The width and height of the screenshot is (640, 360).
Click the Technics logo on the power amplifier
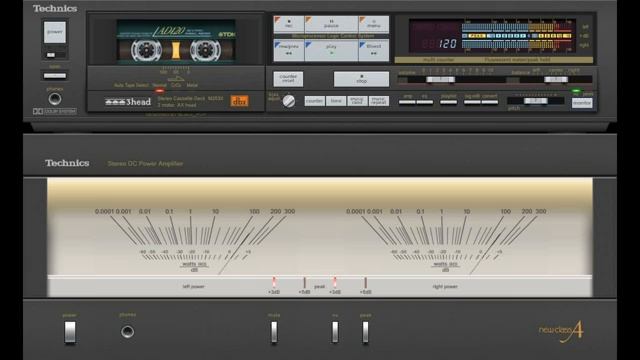tap(67, 163)
